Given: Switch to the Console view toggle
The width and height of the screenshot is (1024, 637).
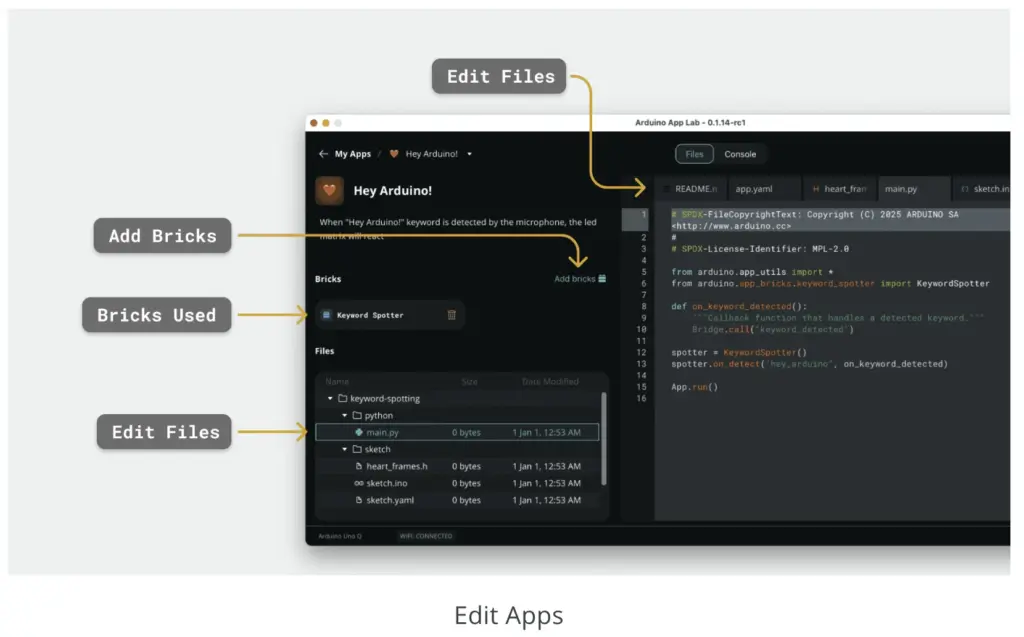Looking at the screenshot, I should (x=740, y=154).
